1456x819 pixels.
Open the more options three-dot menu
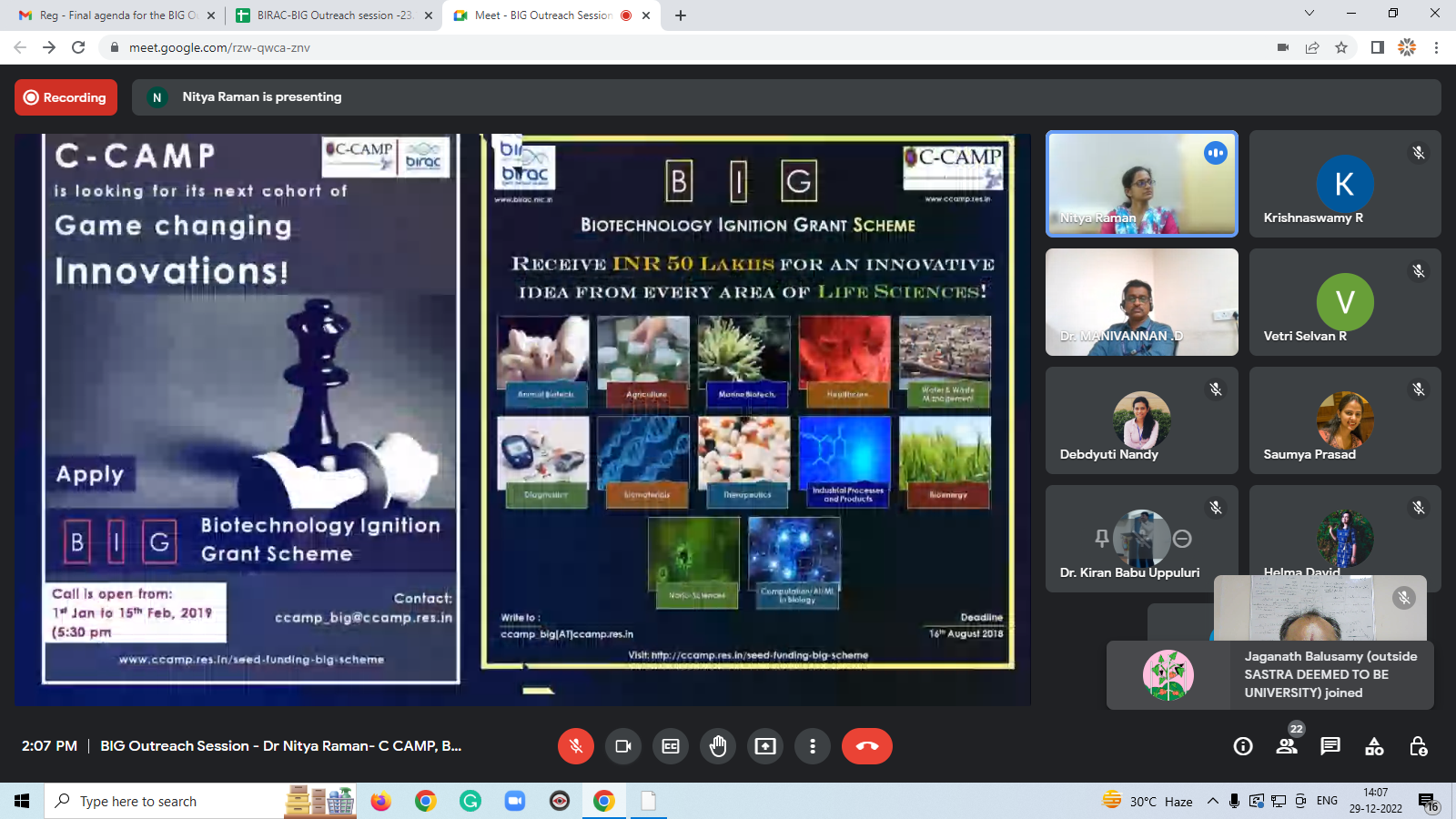(813, 746)
